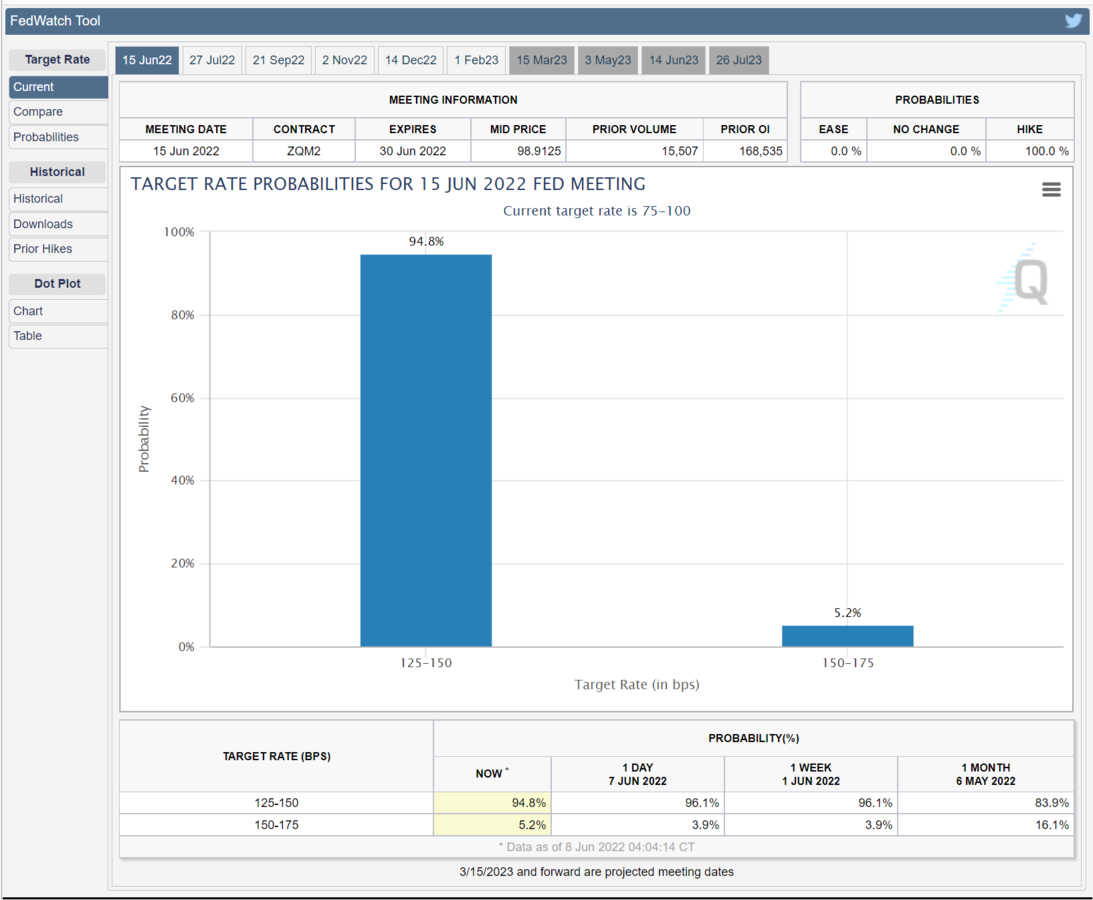This screenshot has height=900, width=1093.
Task: Click the 125-150 blue probability bar
Action: (x=426, y=450)
